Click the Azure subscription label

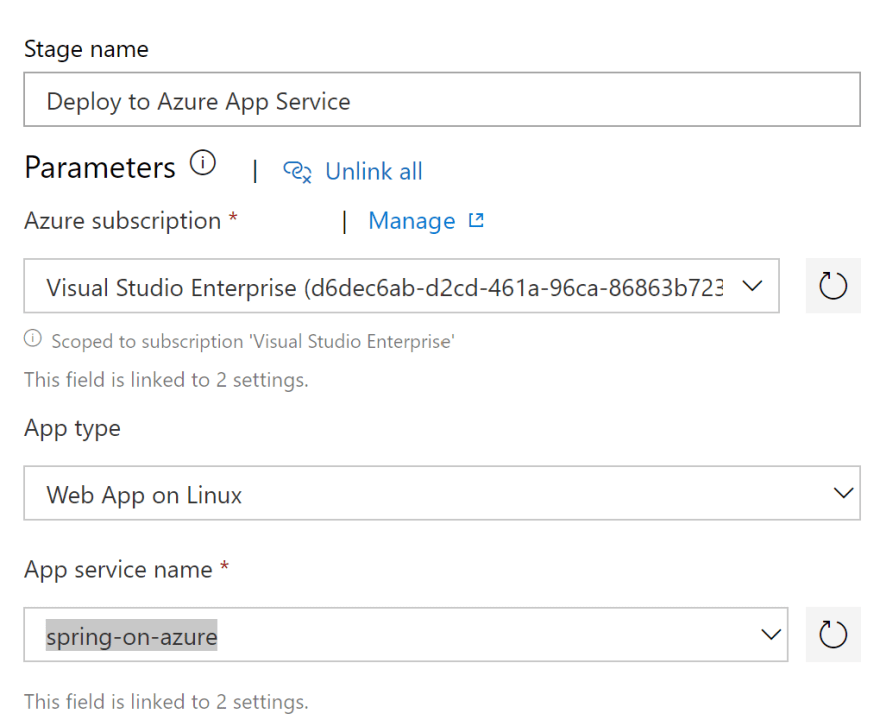click(x=122, y=221)
